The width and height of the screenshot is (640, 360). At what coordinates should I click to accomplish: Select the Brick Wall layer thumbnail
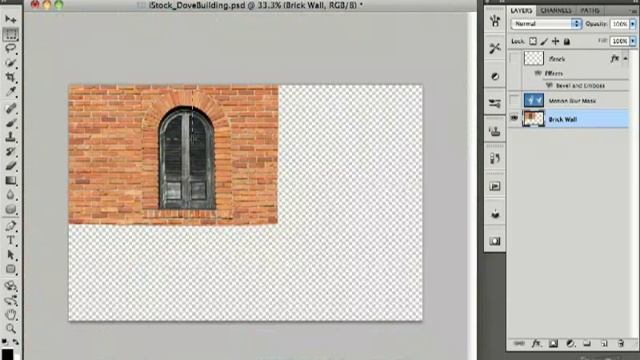533,118
